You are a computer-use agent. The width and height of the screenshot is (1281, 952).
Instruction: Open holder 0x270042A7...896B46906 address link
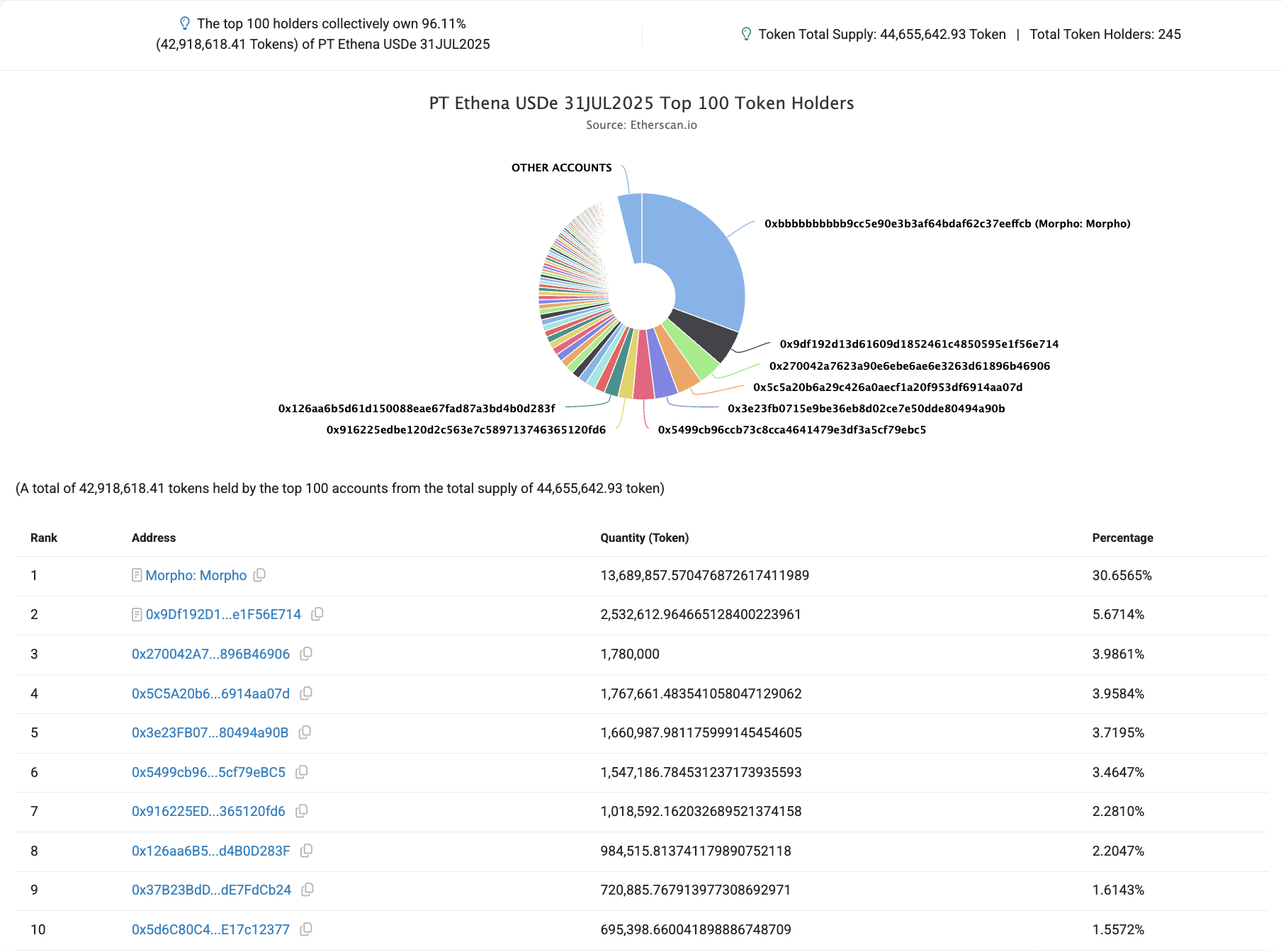click(210, 654)
